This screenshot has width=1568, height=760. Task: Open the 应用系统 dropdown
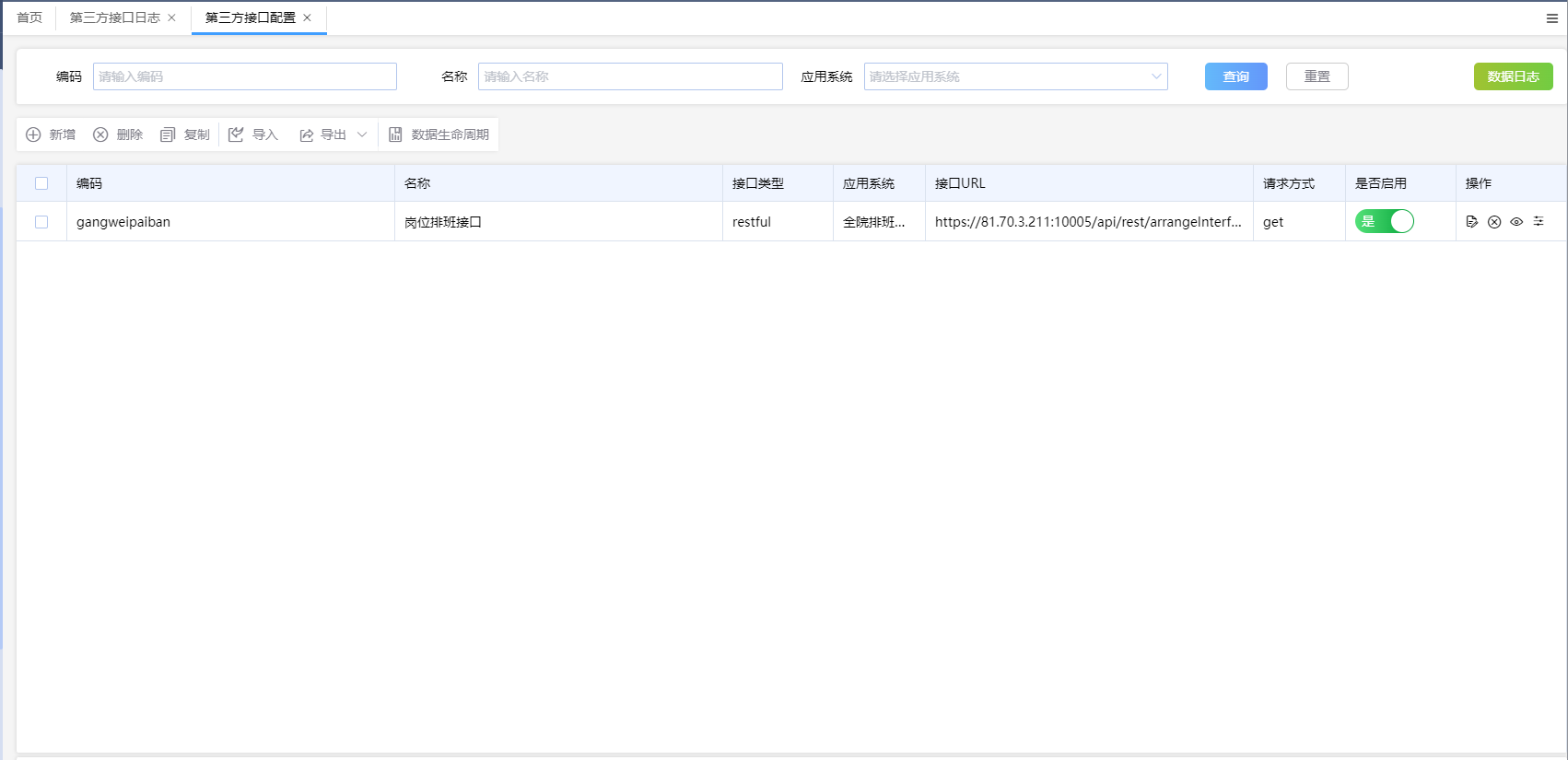click(x=1015, y=76)
